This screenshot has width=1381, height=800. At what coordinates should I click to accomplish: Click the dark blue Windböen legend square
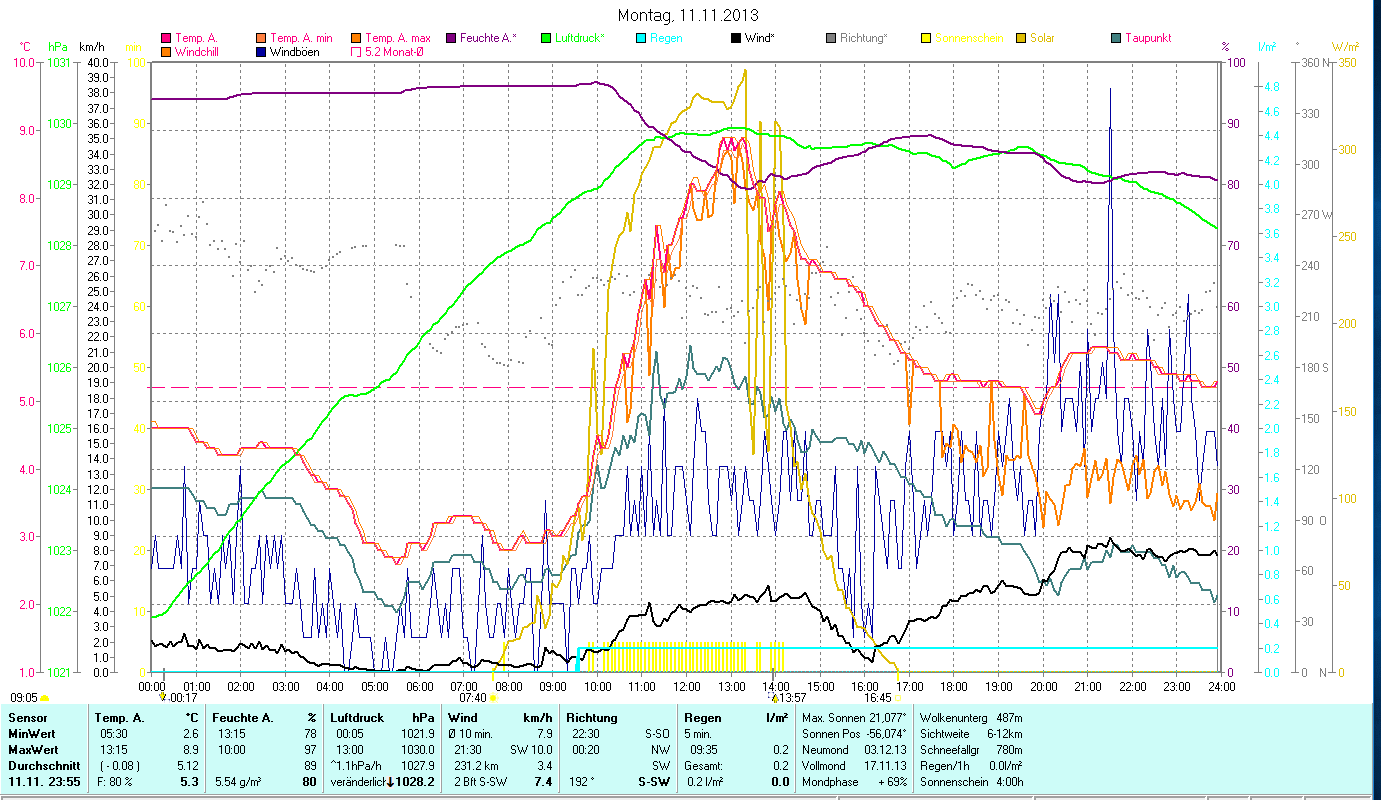click(x=261, y=52)
